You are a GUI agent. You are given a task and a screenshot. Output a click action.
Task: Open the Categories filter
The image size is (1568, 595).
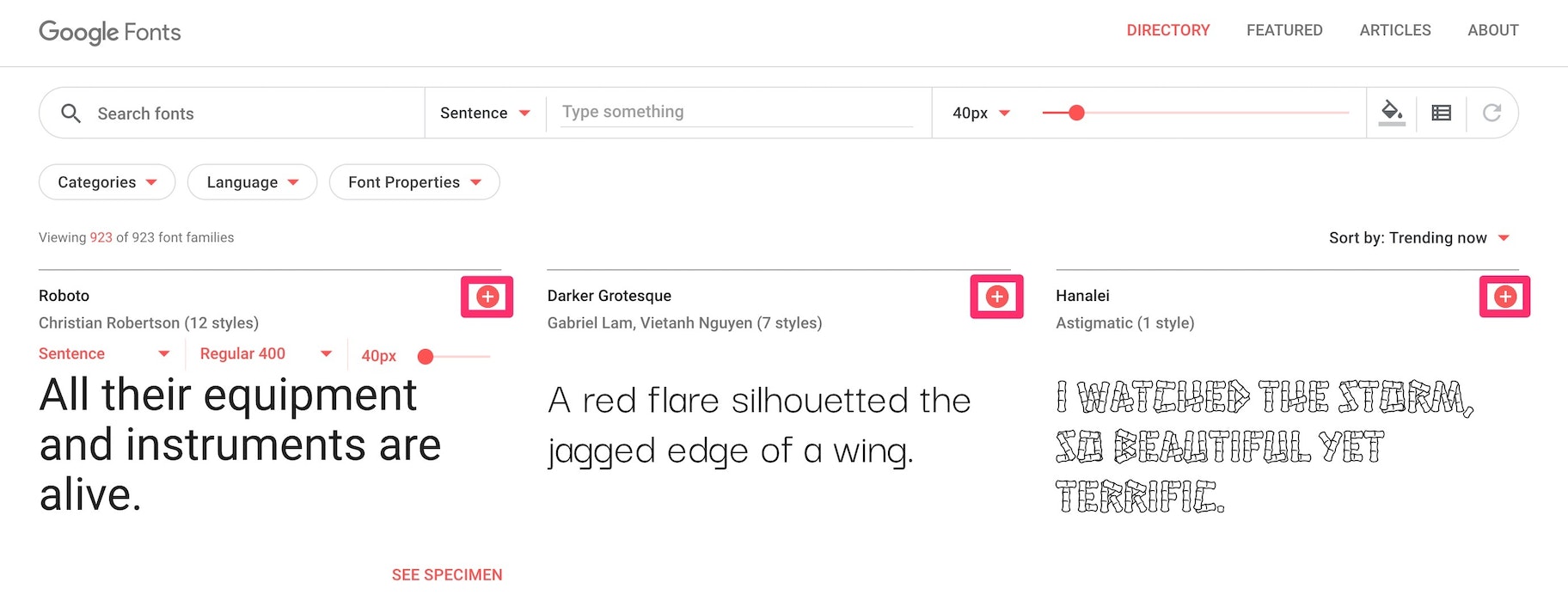click(106, 181)
